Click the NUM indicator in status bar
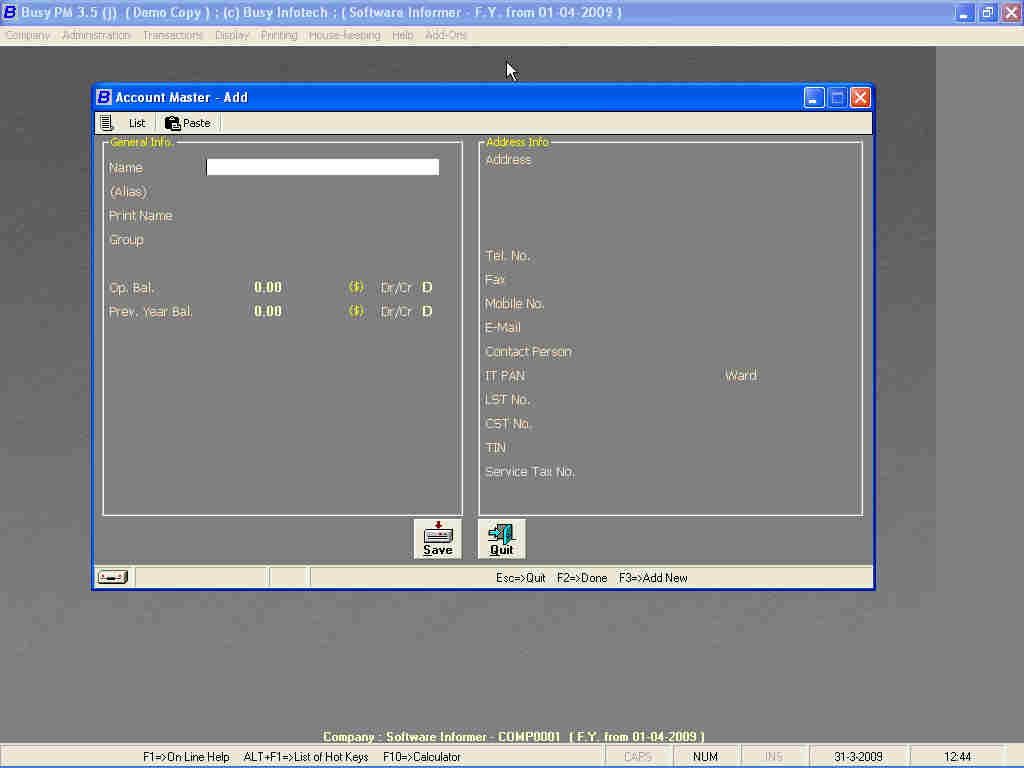The width and height of the screenshot is (1024, 768). tap(705, 757)
